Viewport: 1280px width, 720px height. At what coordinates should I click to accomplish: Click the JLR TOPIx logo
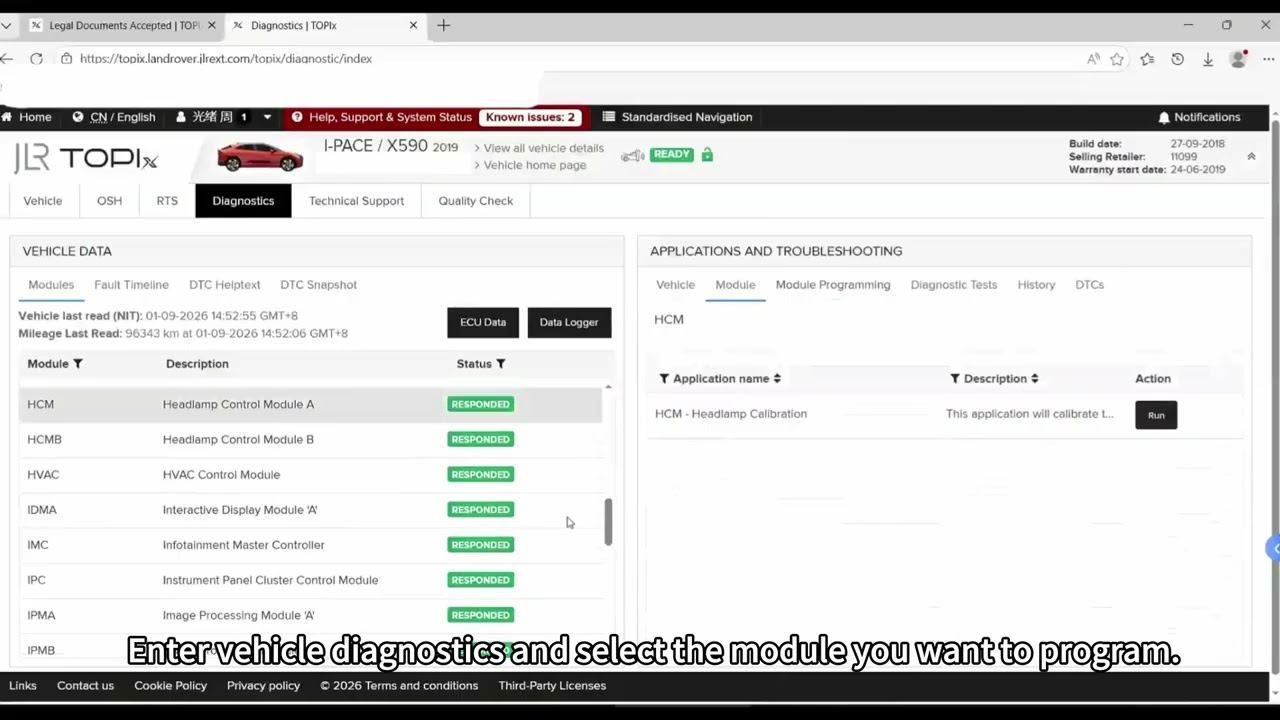(x=86, y=158)
